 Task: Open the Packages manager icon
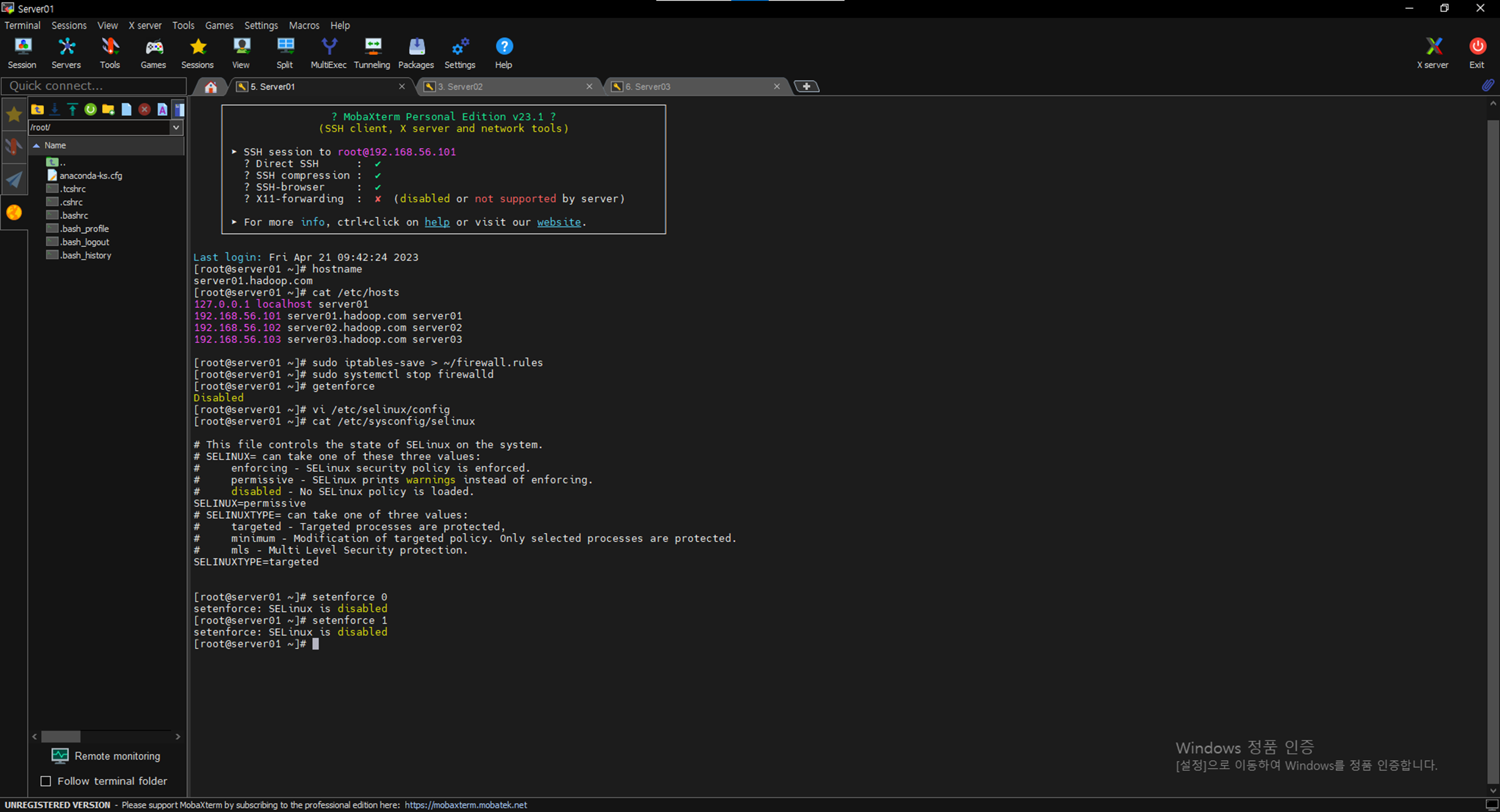pyautogui.click(x=416, y=52)
